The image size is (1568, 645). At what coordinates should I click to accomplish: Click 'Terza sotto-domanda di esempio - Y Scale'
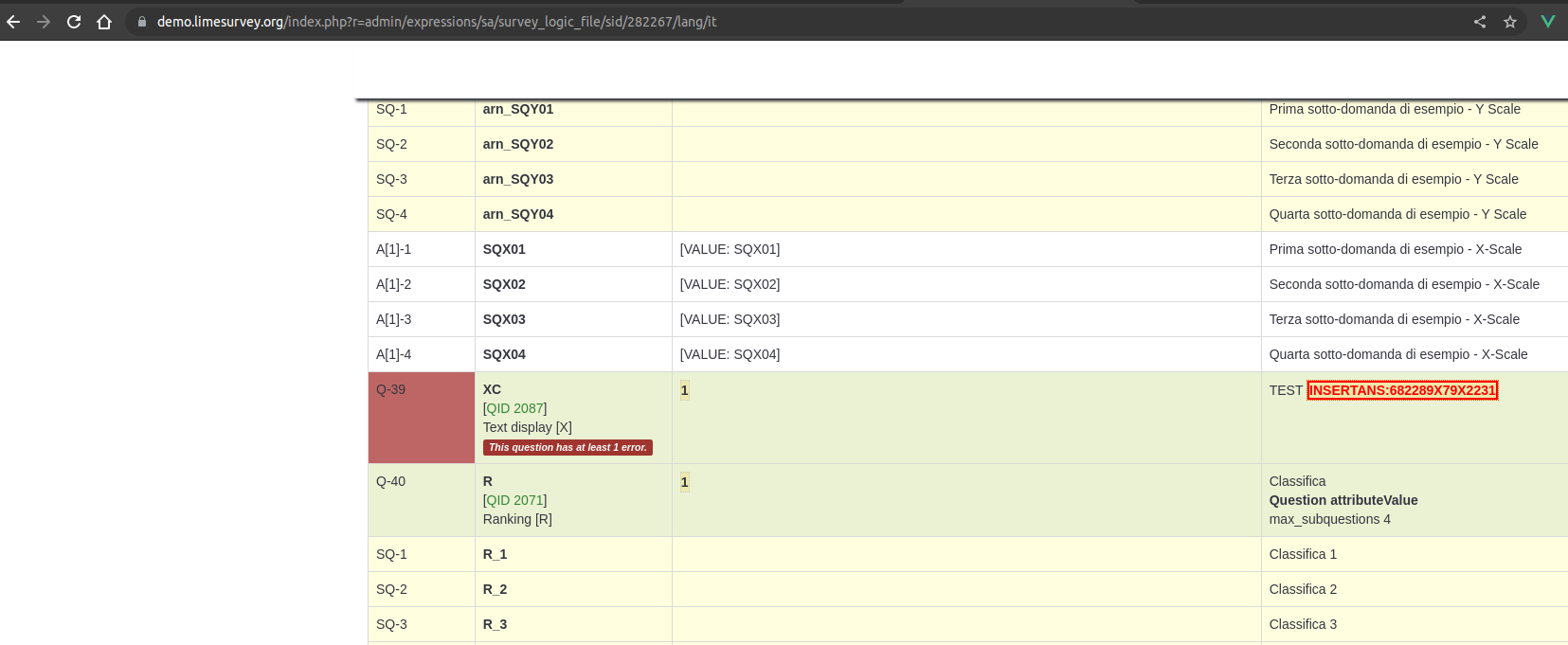click(1394, 179)
